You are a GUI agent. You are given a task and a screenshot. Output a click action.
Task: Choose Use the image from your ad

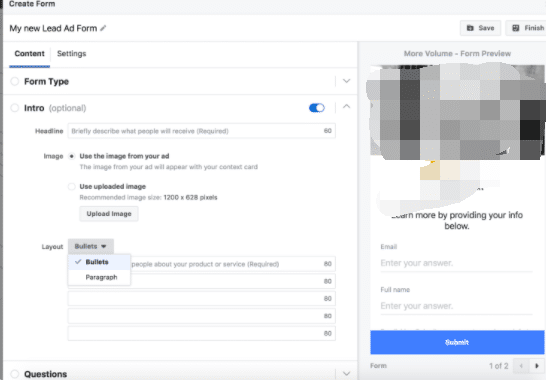[71, 156]
